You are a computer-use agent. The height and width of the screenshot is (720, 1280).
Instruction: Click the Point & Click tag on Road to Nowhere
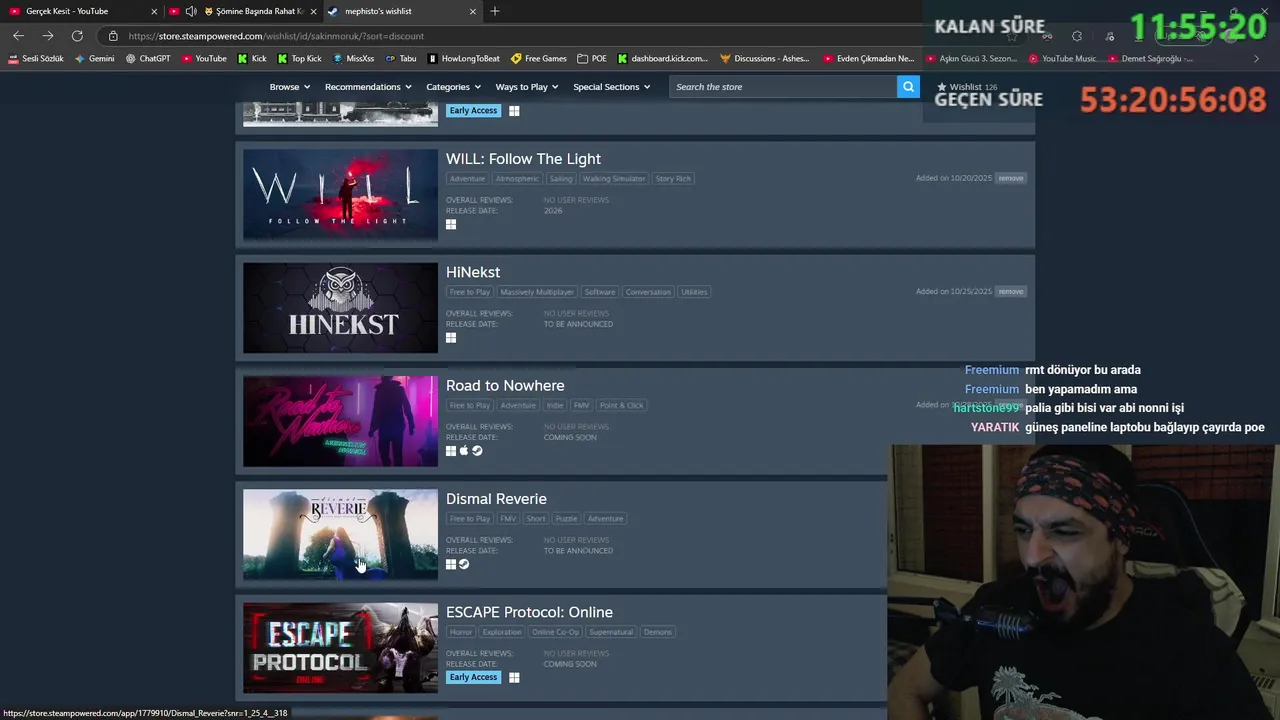(622, 405)
